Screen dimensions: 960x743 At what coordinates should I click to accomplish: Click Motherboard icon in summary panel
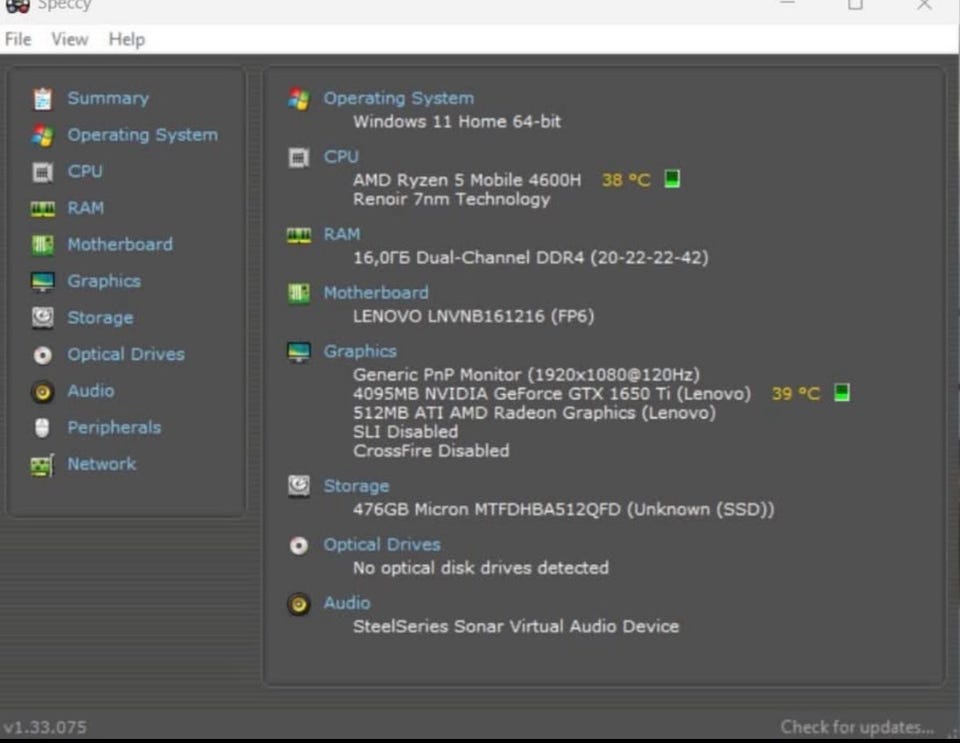coord(299,294)
